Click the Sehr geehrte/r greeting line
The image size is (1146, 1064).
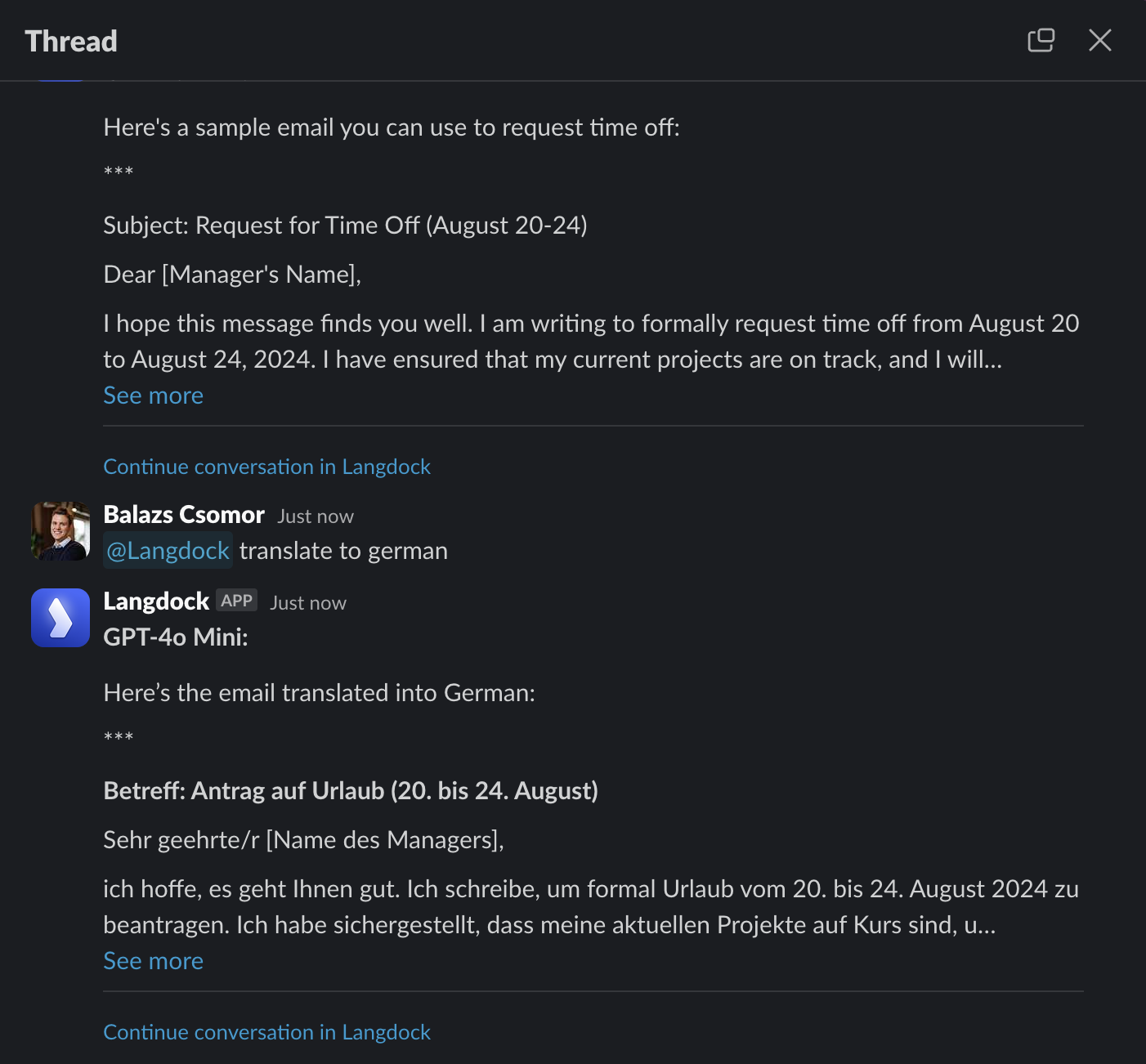(303, 840)
